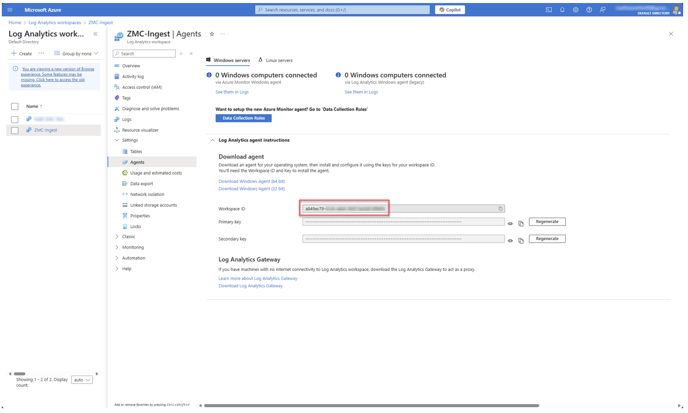Tick the checkbox for the blurred workspace row

pyautogui.click(x=14, y=119)
